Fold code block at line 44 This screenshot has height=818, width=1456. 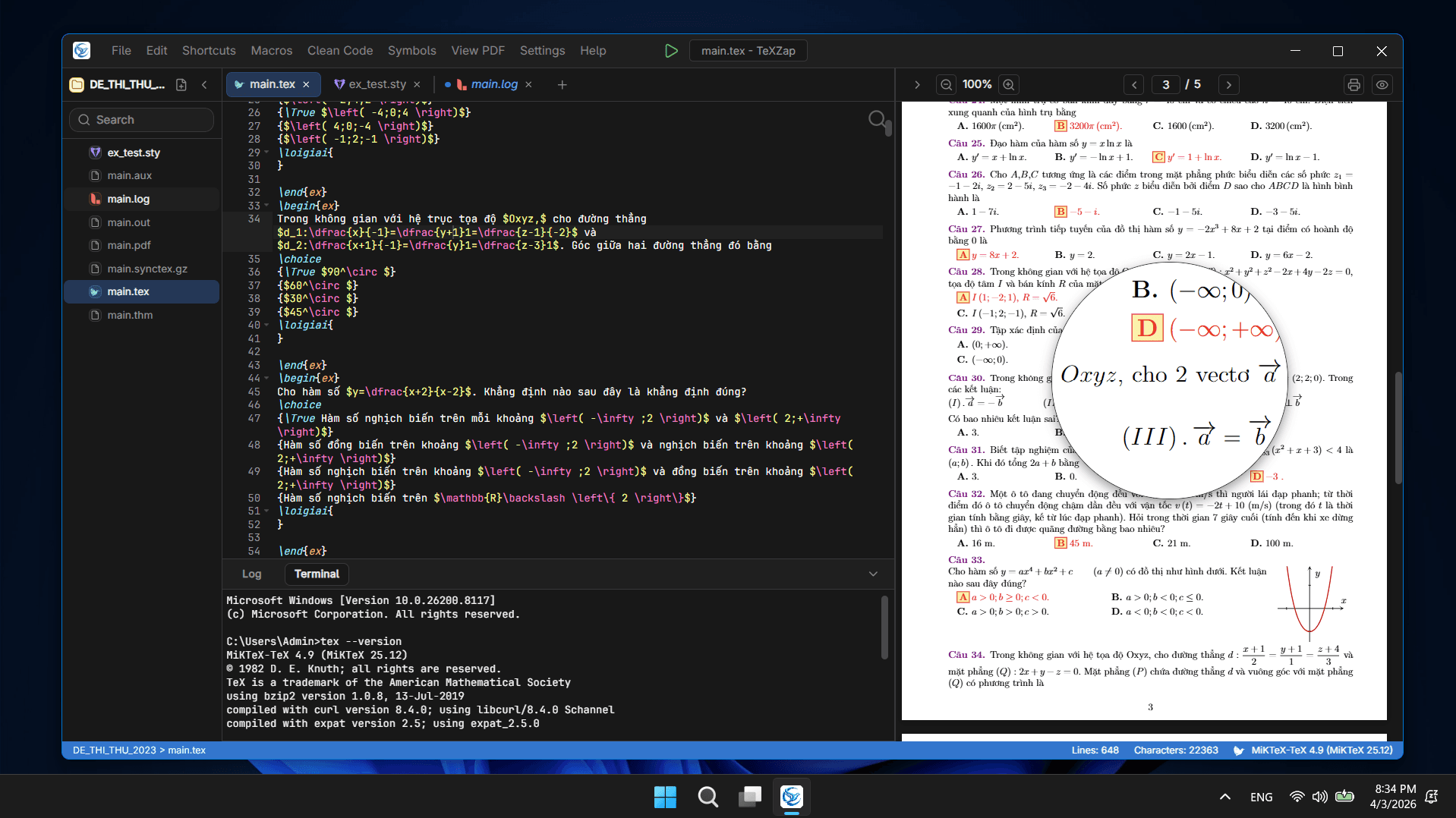tap(266, 378)
